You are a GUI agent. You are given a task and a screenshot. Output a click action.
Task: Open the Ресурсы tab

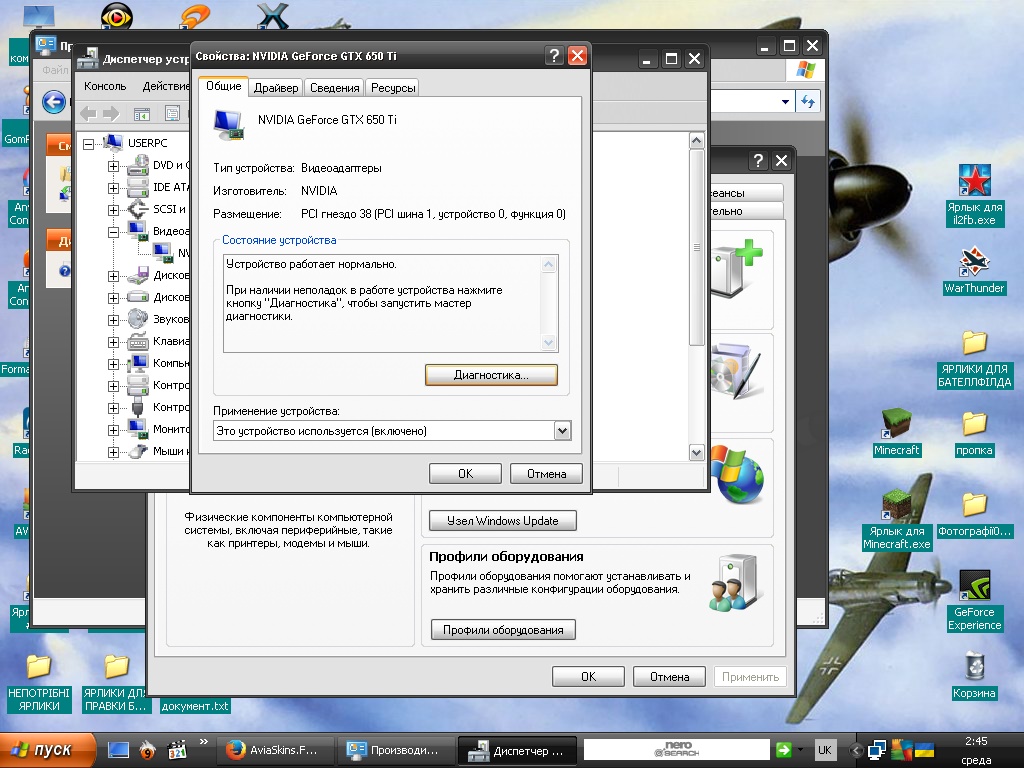[392, 88]
